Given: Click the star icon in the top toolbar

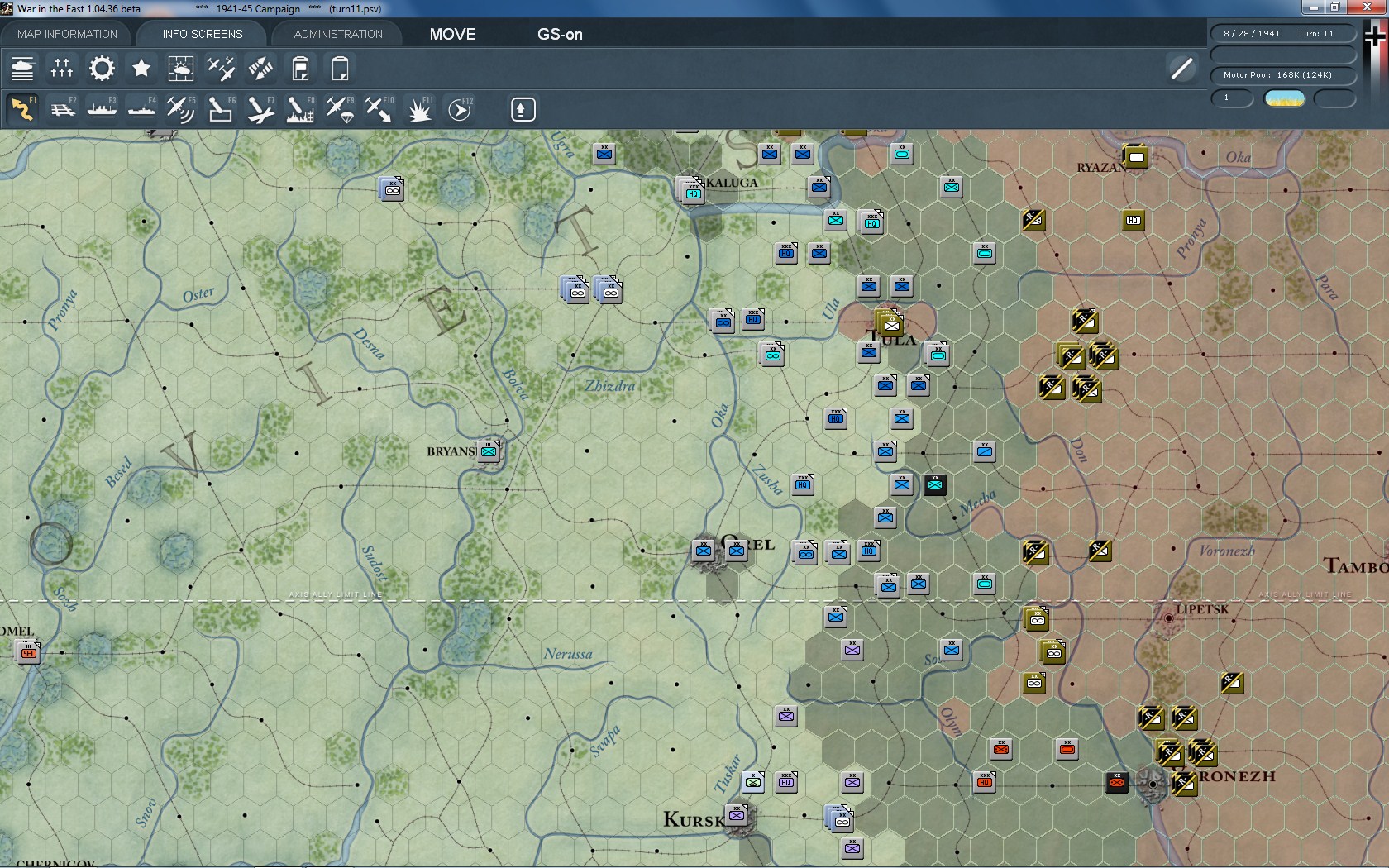Looking at the screenshot, I should click(141, 69).
